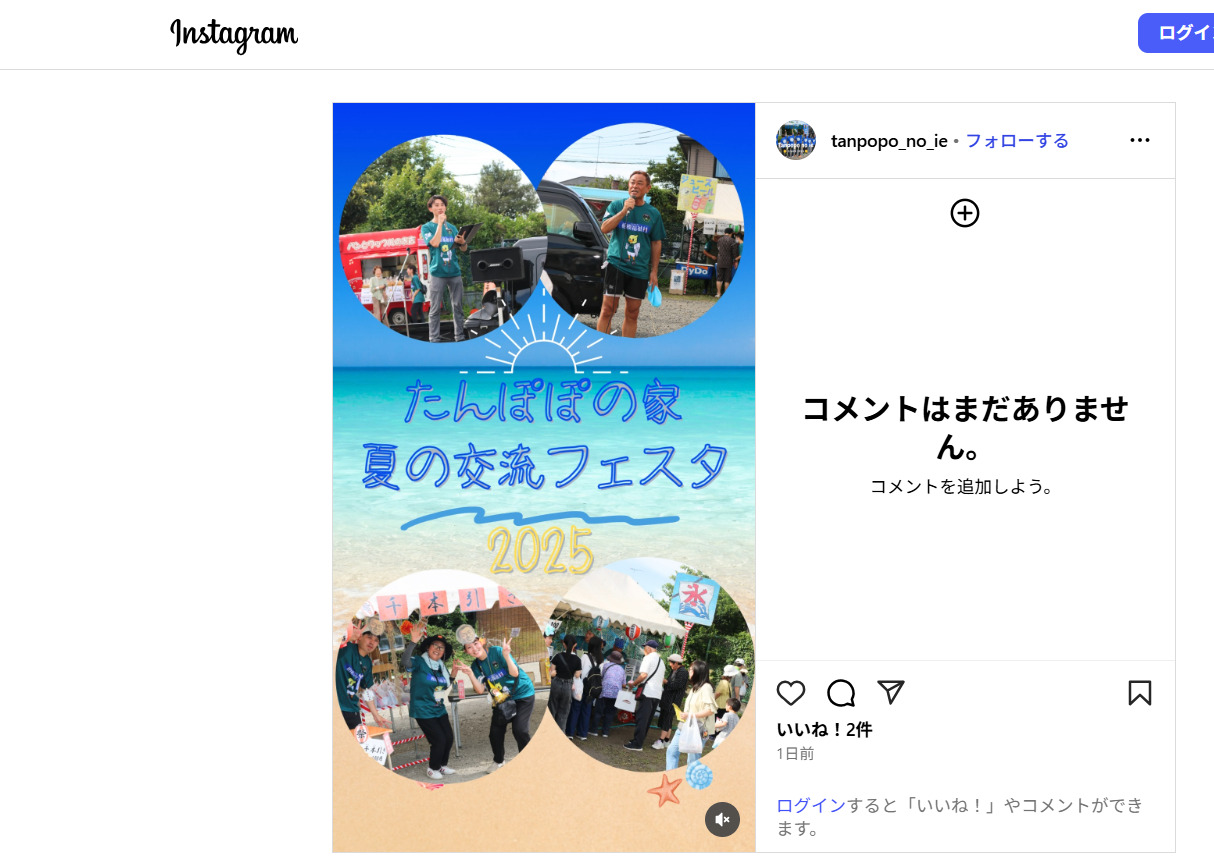
Task: Click the circled plus icon in comments
Action: (965, 213)
